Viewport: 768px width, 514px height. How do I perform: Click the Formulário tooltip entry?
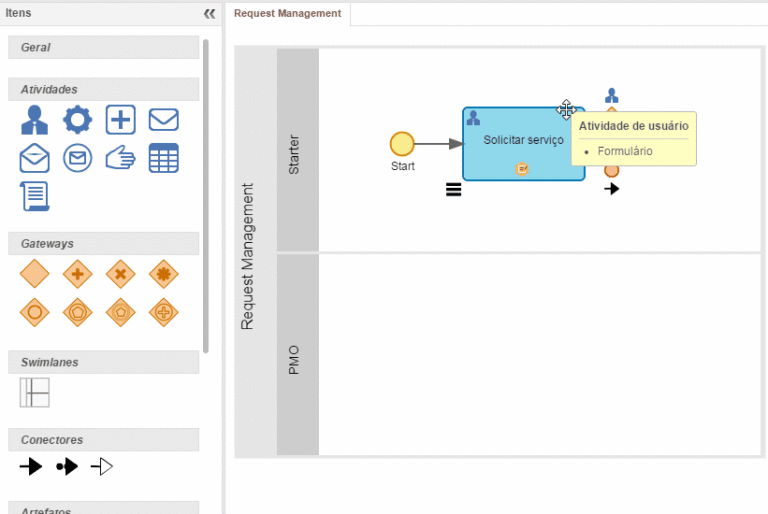pos(625,151)
